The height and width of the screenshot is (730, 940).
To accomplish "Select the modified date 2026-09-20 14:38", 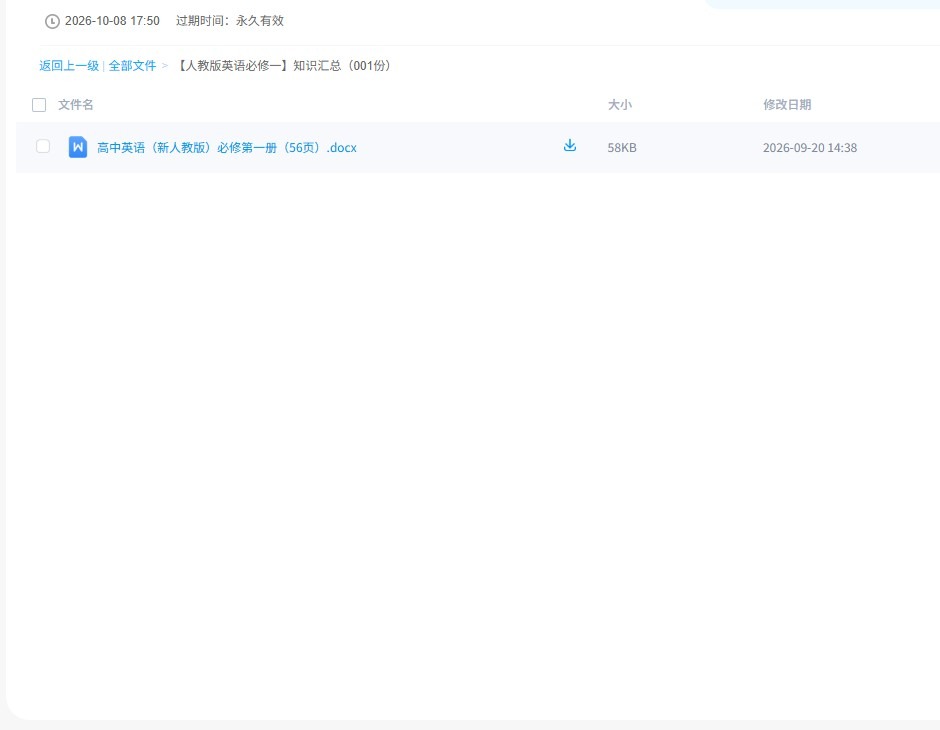I will click(809, 148).
